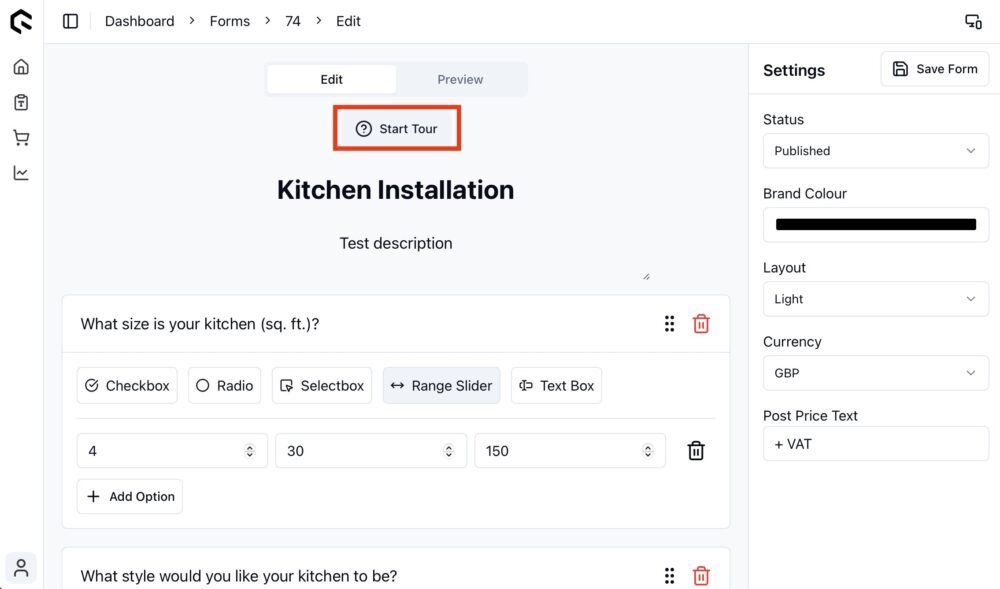Click the Save Form button
Screen dimensions: 1000x589
pyautogui.click(x=935, y=69)
